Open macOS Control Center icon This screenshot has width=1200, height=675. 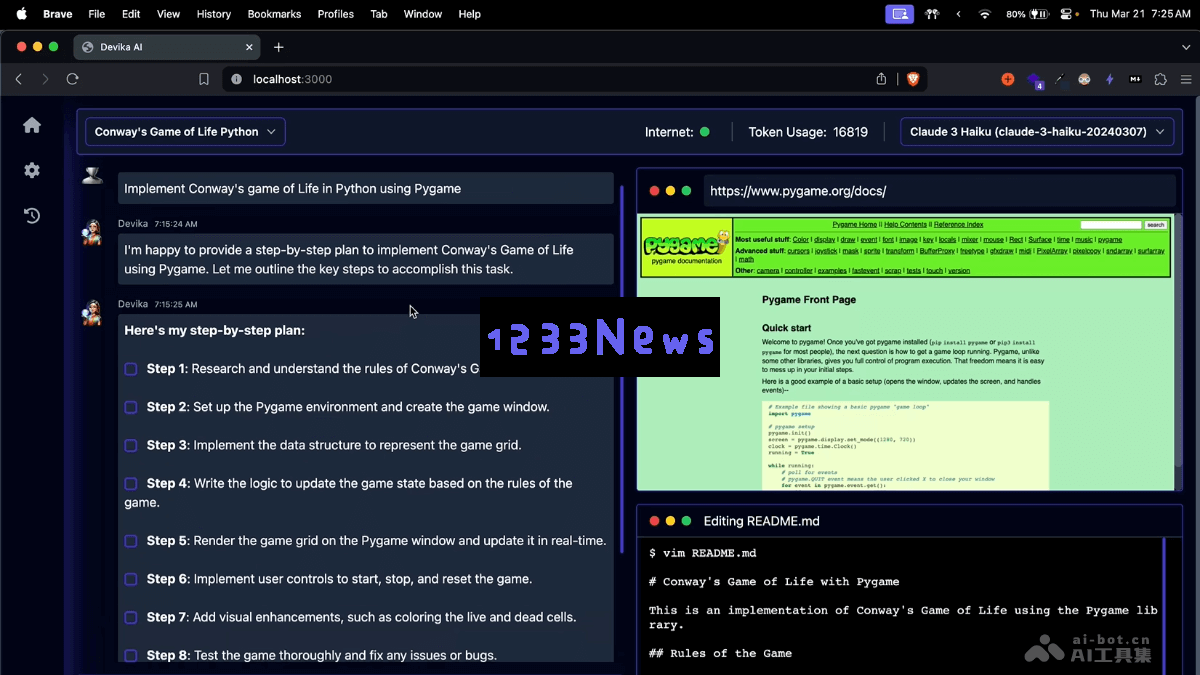point(1066,14)
